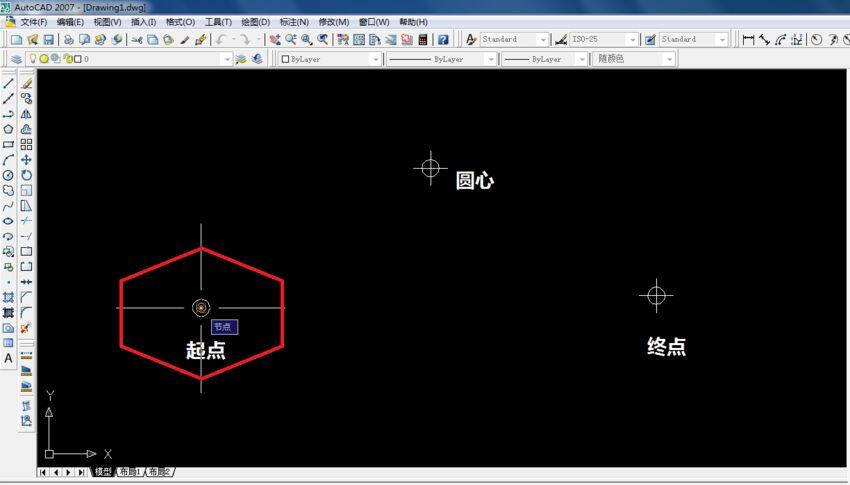Select the Rotate tool
This screenshot has height=485, width=850.
[26, 175]
